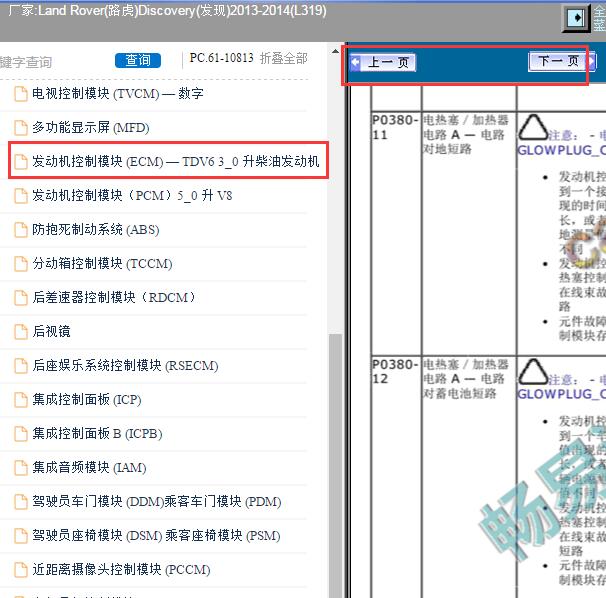Open 发动机控制模块 (PCM) 5_0 升 V8

pos(132,196)
